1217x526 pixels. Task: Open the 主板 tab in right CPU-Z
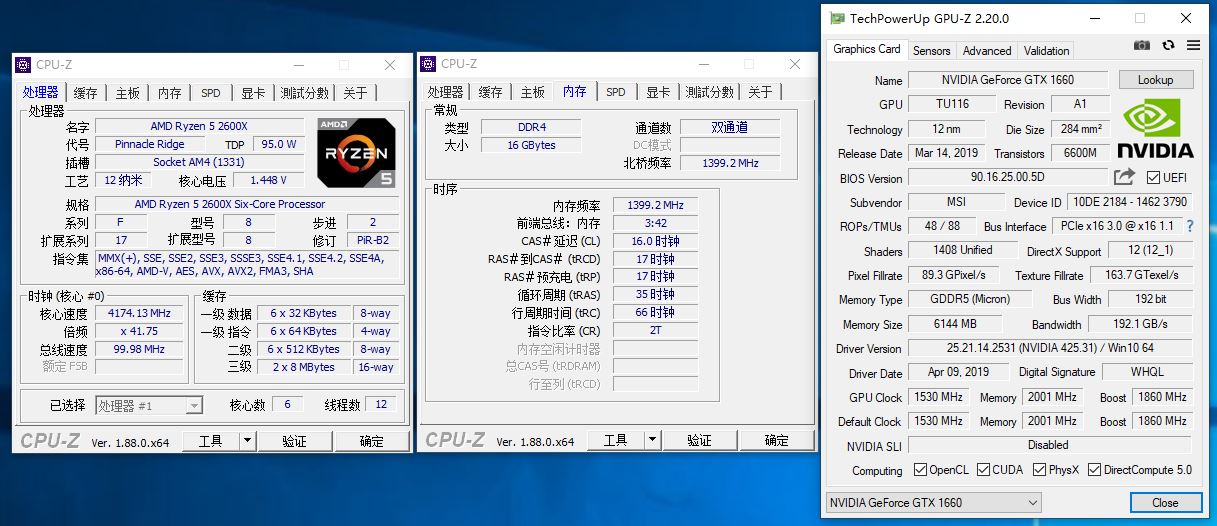click(x=532, y=92)
